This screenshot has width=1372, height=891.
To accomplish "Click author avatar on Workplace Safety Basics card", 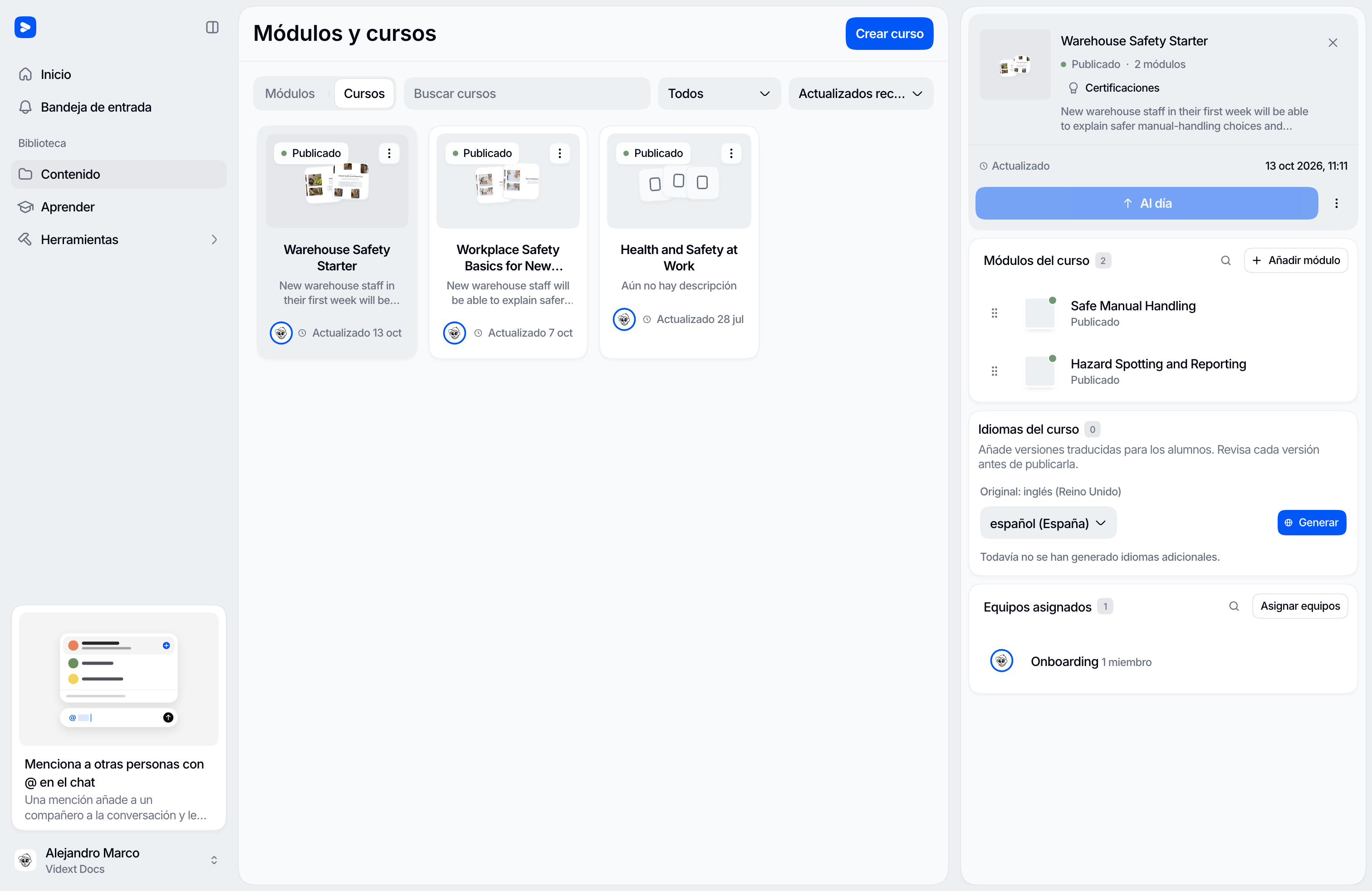I will click(454, 333).
